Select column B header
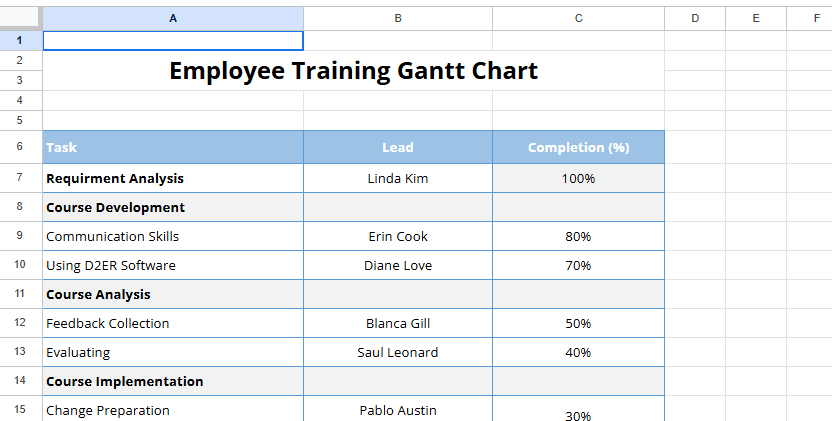Viewport: 832px width, 421px height. (x=397, y=18)
